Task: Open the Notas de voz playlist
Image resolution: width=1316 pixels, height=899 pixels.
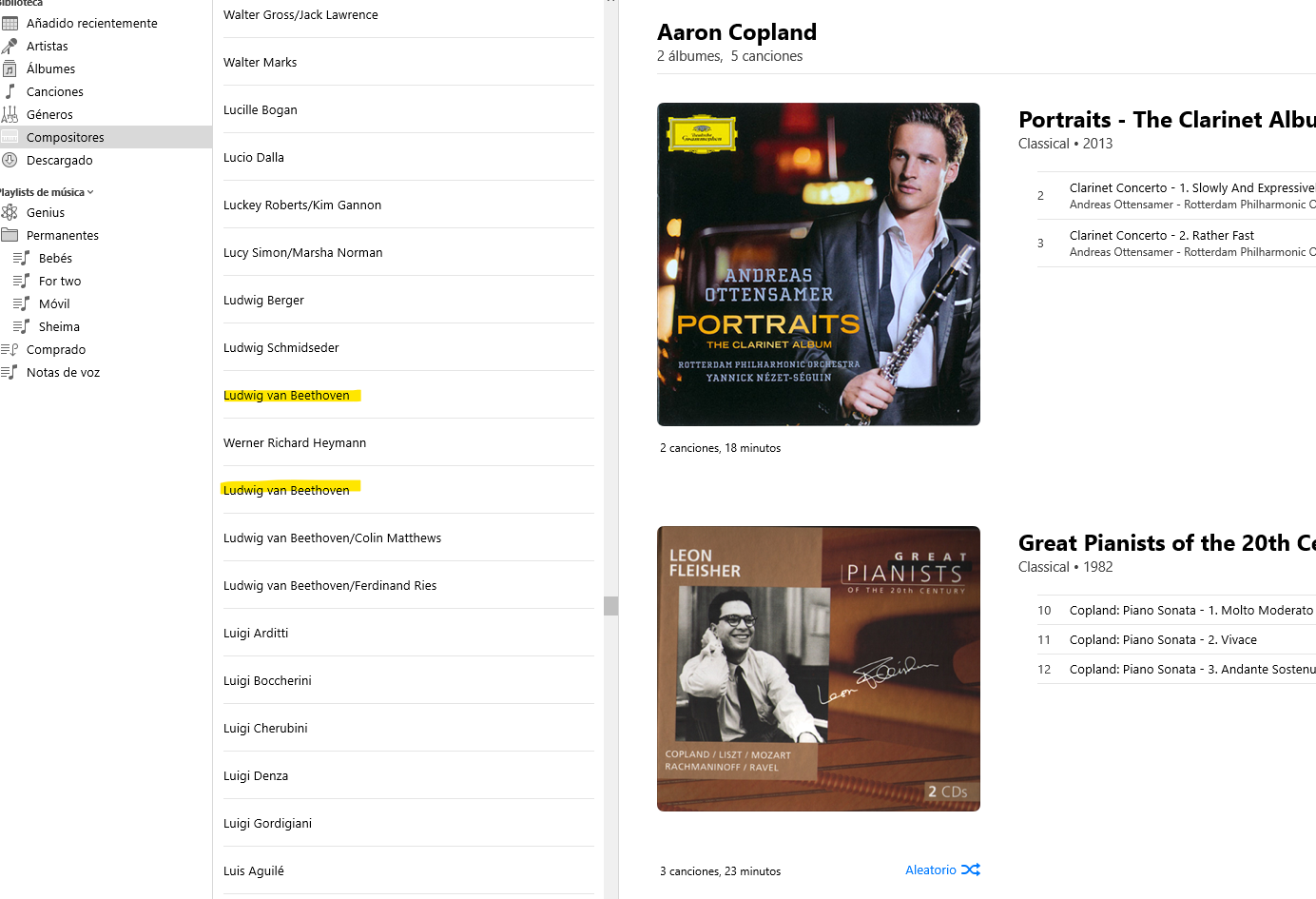Action: 63,372
